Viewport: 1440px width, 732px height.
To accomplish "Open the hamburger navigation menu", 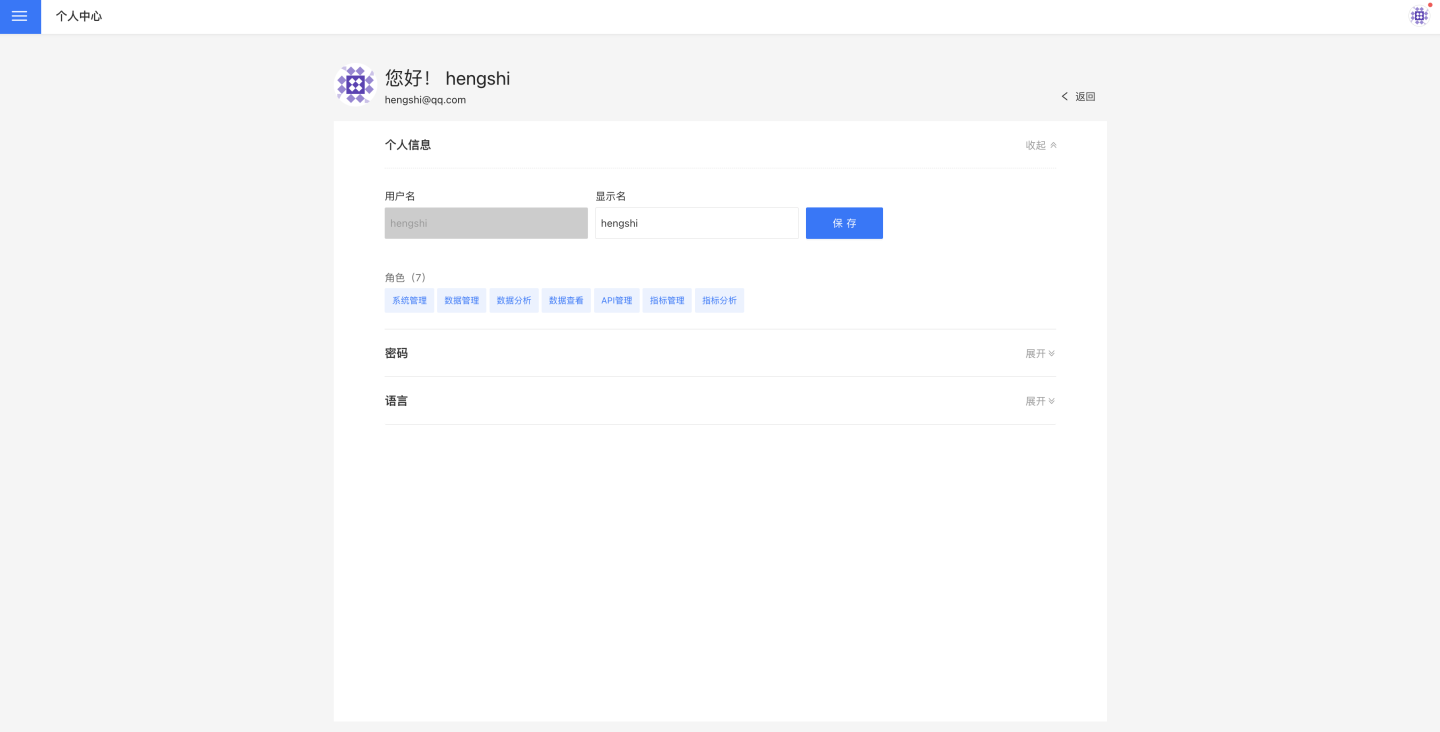I will (20, 17).
